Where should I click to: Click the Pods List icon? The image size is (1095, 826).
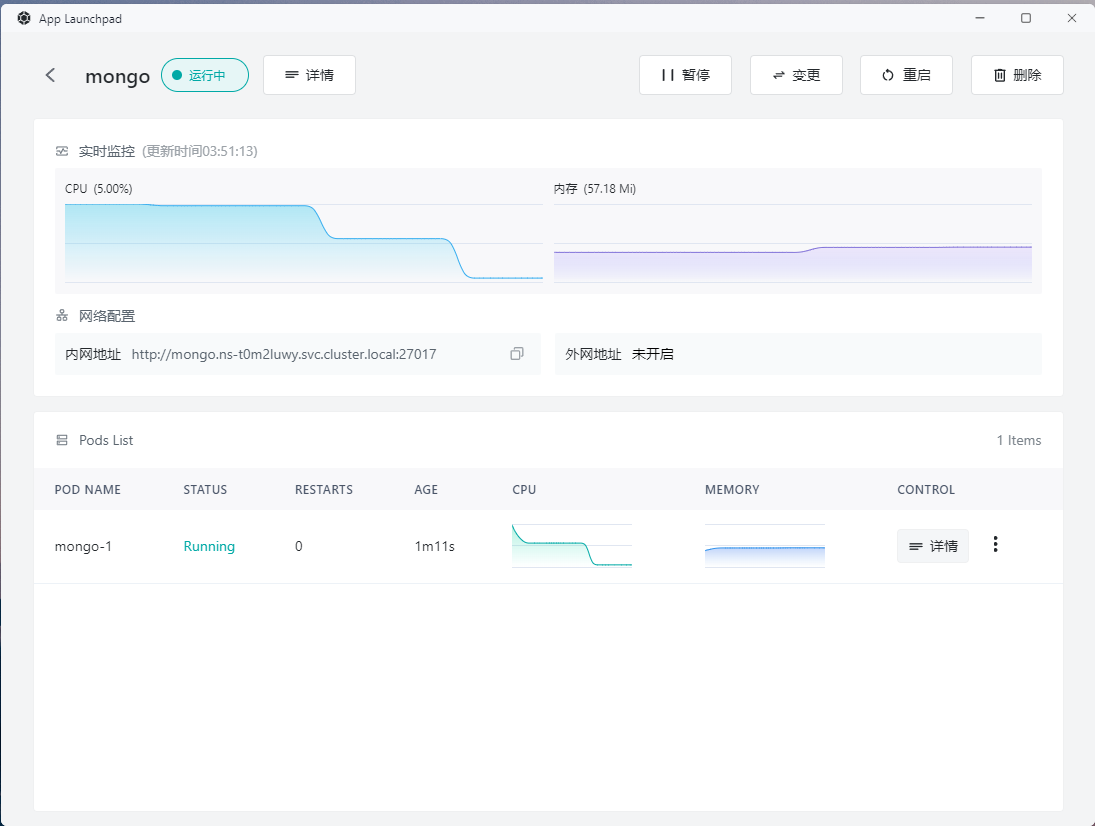tap(62, 440)
